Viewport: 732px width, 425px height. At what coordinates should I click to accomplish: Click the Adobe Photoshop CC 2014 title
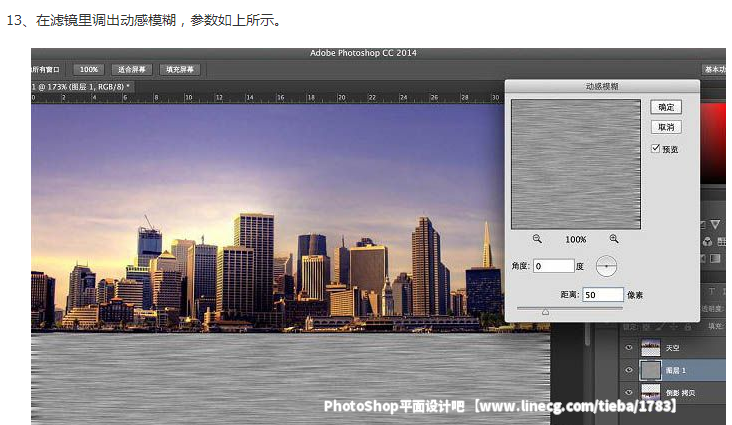tap(363, 53)
